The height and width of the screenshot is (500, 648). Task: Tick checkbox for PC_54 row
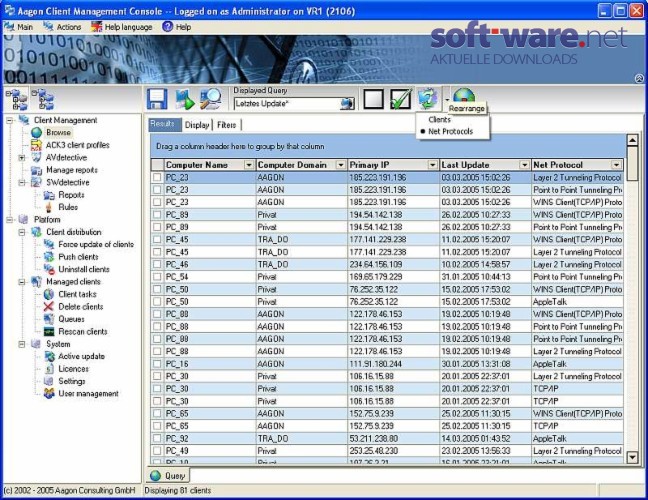click(157, 276)
